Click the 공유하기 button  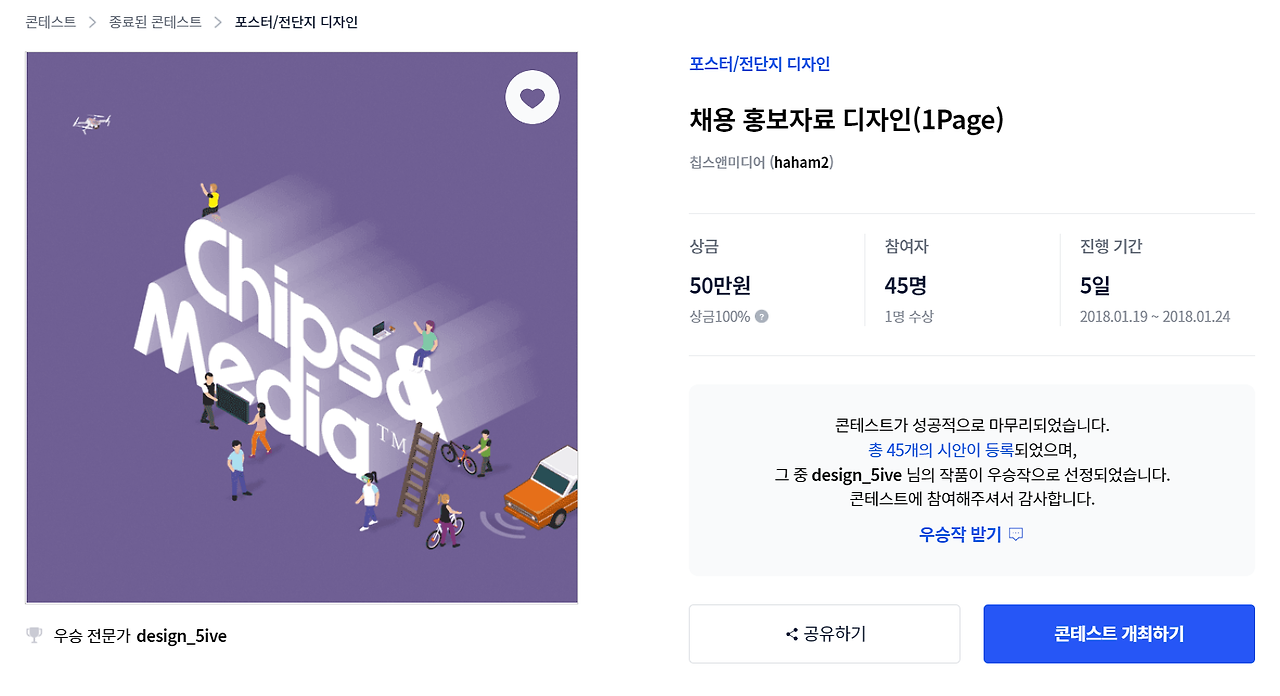pyautogui.click(x=825, y=634)
